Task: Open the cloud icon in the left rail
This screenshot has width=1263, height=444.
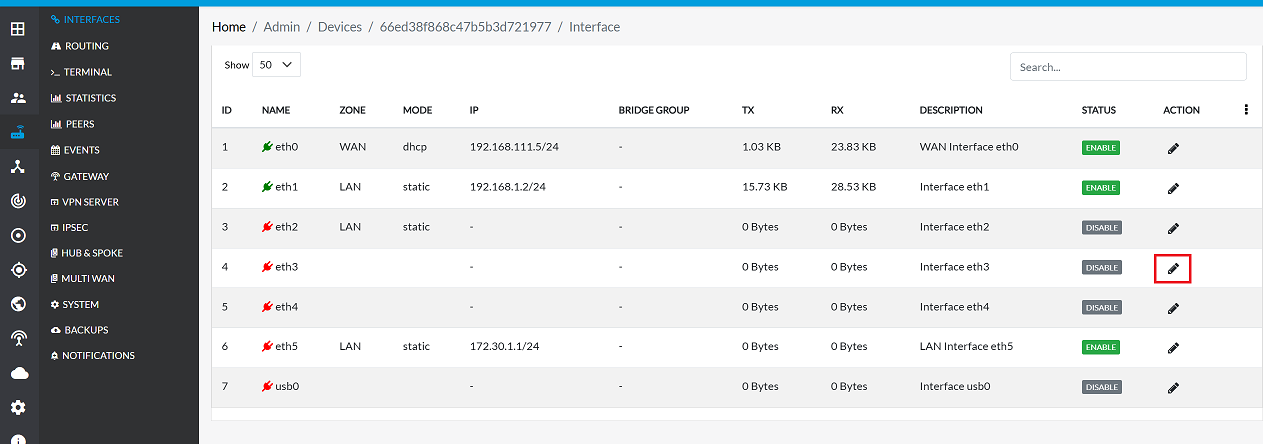Action: point(18,373)
